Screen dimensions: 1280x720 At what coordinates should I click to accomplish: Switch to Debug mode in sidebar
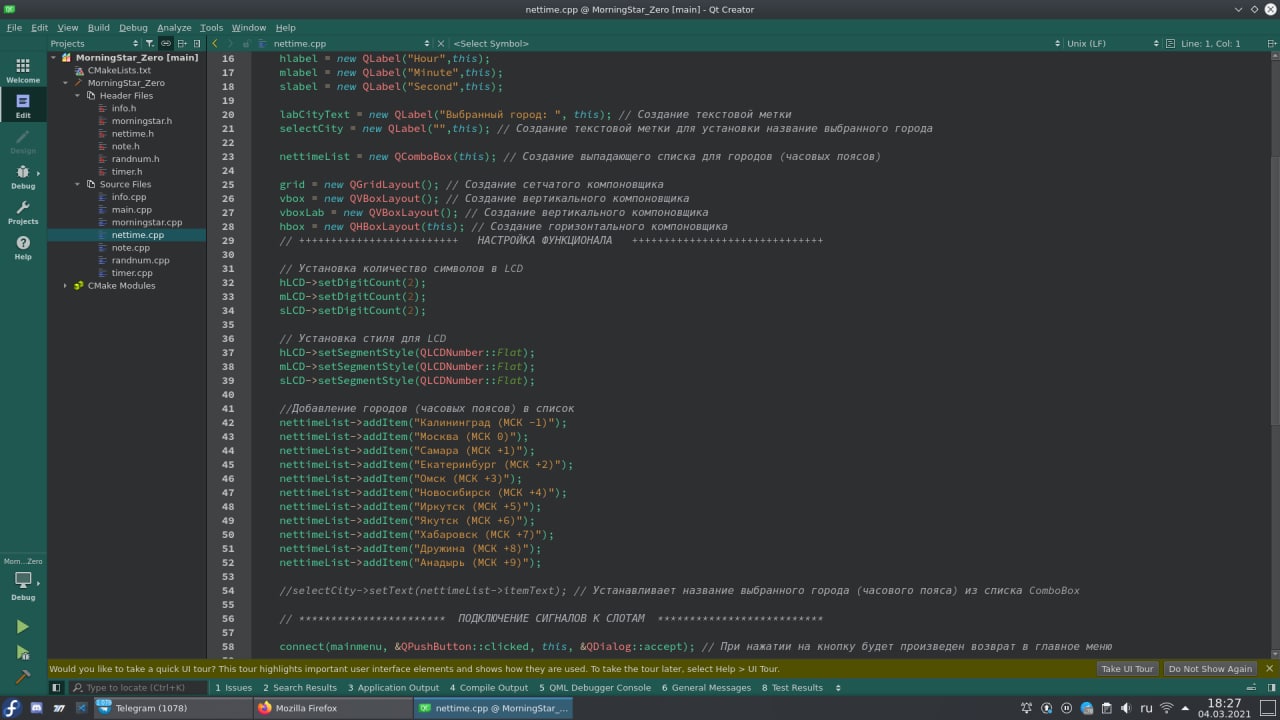pos(22,176)
